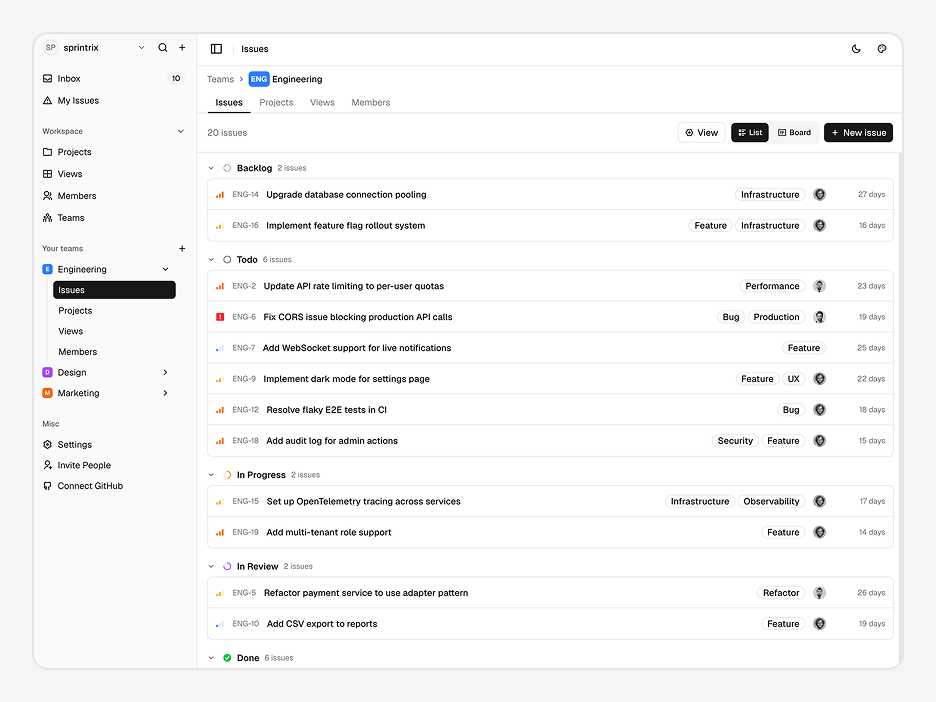Click Performance label on ENG-2
The width and height of the screenshot is (936, 702).
(x=772, y=286)
